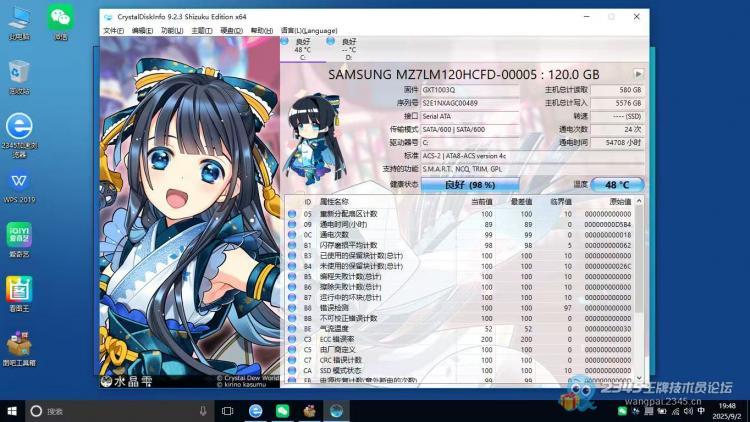Viewport: 750px width, 422px height.
Task: Click the SMART table scroll-up arrow
Action: (x=640, y=202)
